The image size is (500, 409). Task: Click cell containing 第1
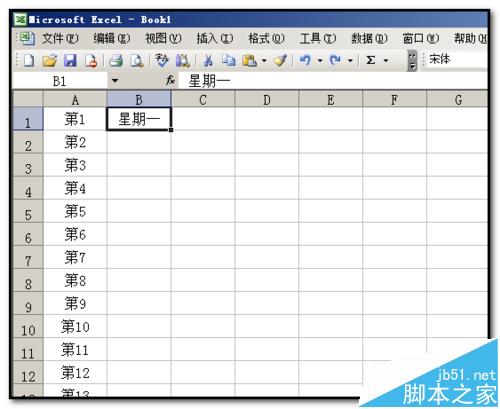tap(75, 119)
